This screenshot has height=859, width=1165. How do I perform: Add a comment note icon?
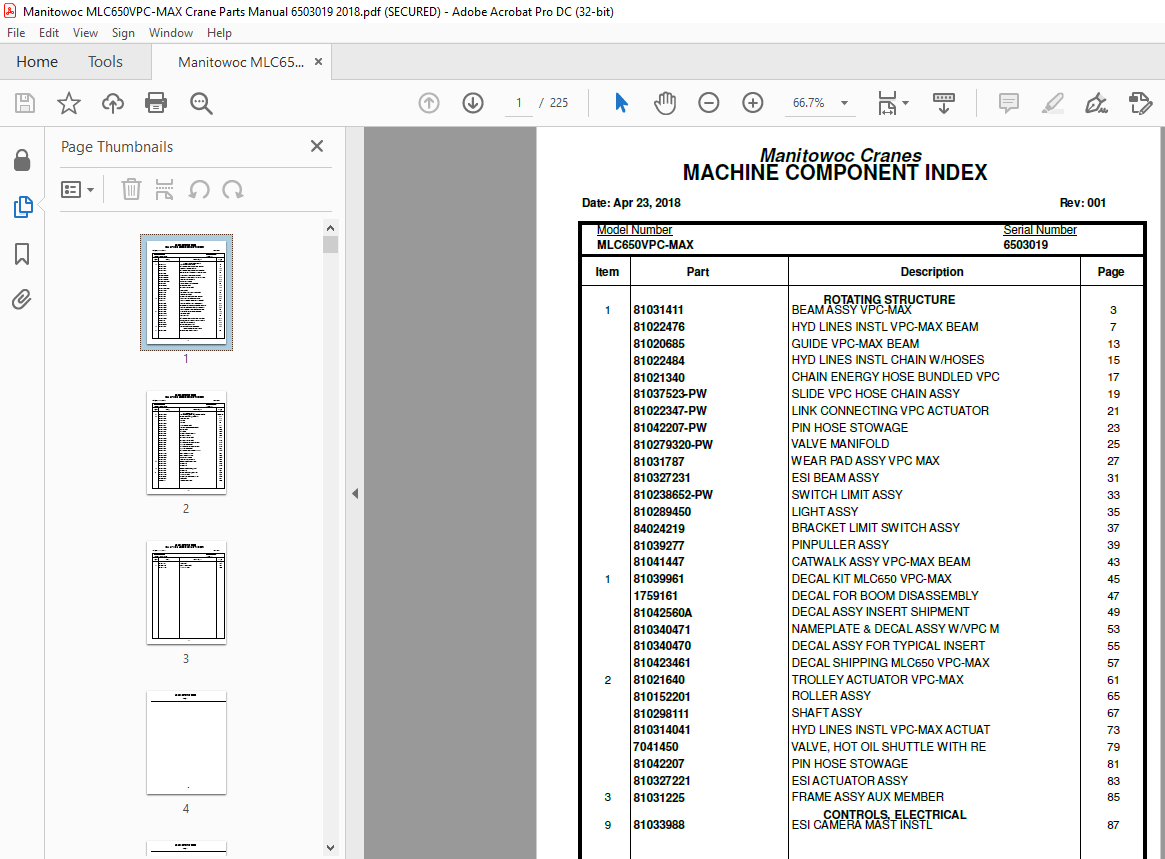coord(1008,103)
